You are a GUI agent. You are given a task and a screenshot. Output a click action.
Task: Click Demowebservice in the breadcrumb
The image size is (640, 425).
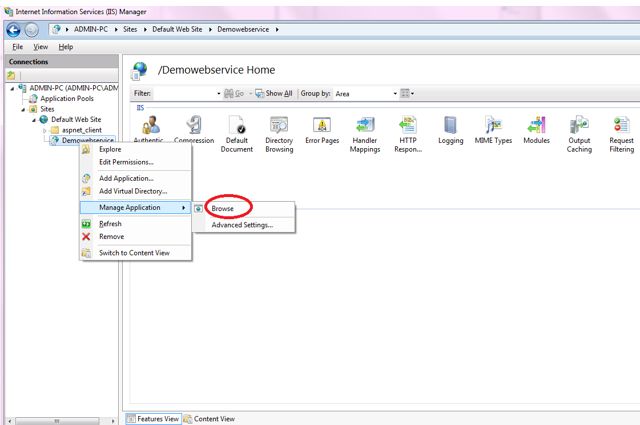(x=243, y=29)
